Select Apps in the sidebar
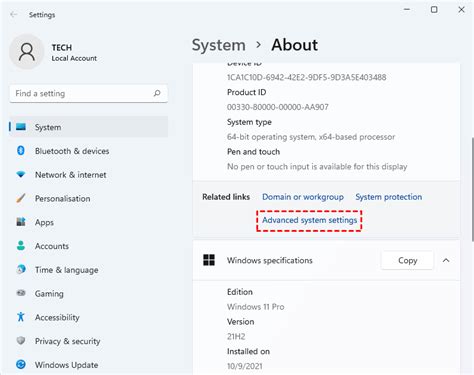 coord(44,222)
